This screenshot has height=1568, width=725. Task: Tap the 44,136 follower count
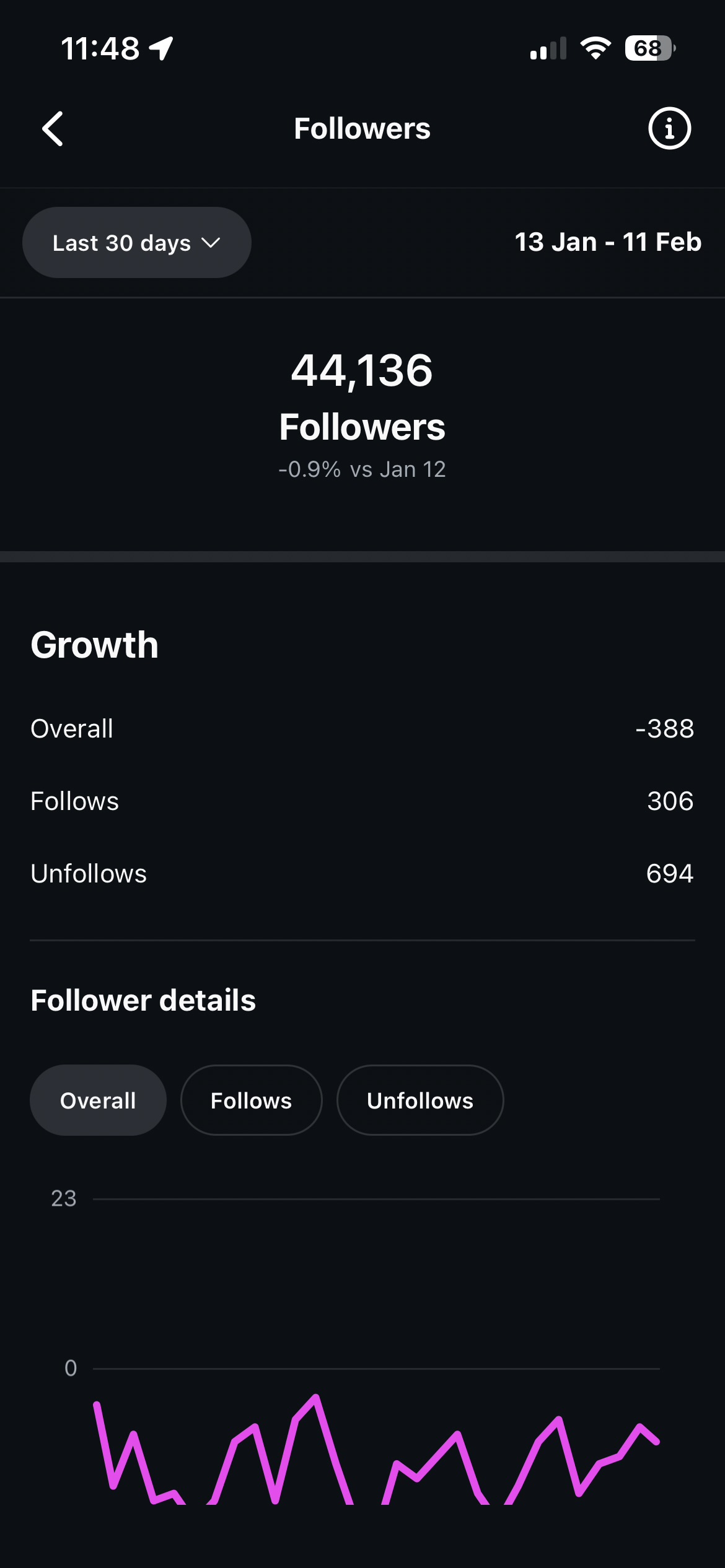362,370
